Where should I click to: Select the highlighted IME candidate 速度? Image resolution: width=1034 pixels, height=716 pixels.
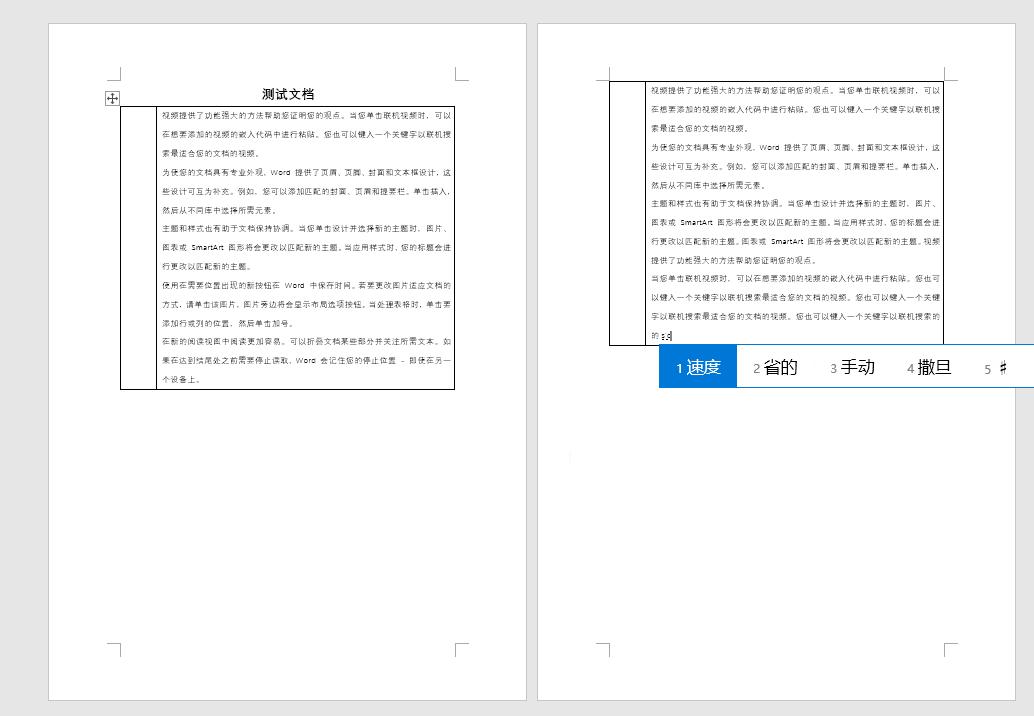[698, 366]
